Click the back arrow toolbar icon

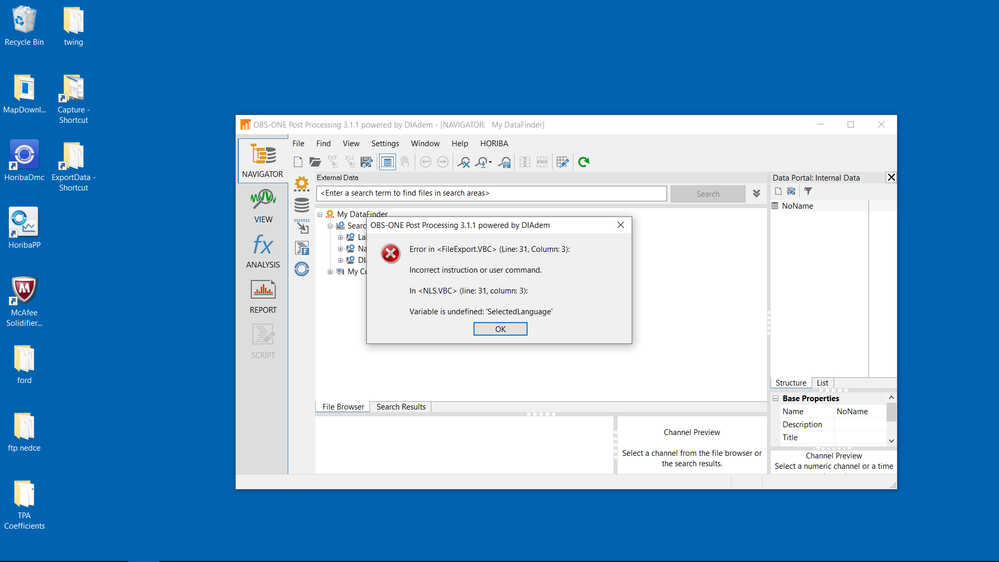coord(426,162)
